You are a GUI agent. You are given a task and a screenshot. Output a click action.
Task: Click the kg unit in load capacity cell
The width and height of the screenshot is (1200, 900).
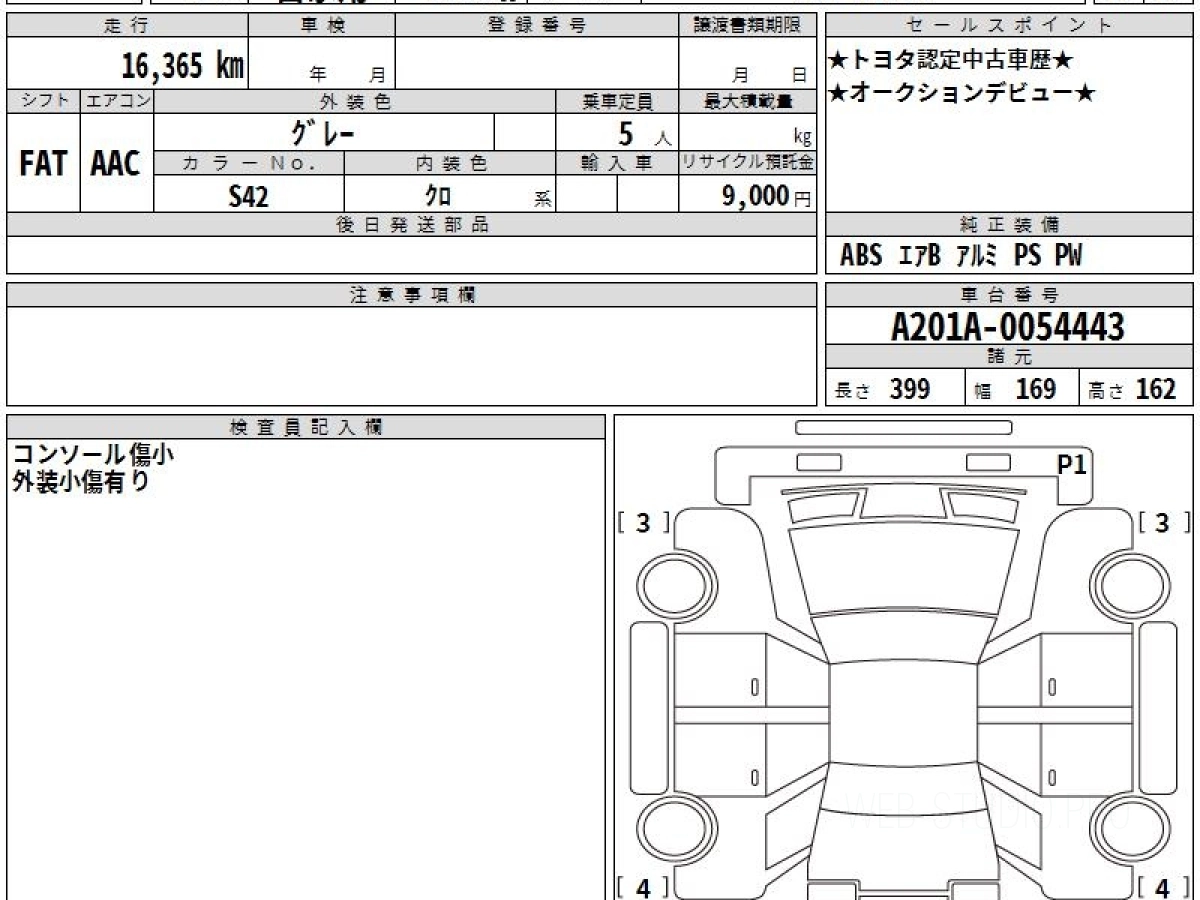click(x=802, y=137)
